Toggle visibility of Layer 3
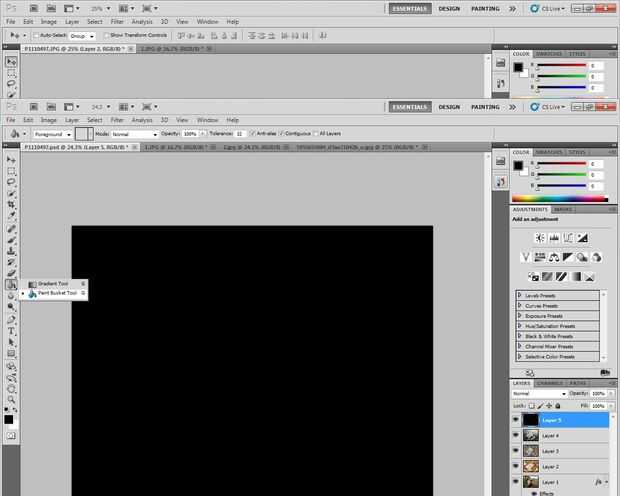This screenshot has width=620, height=496. (x=516, y=451)
